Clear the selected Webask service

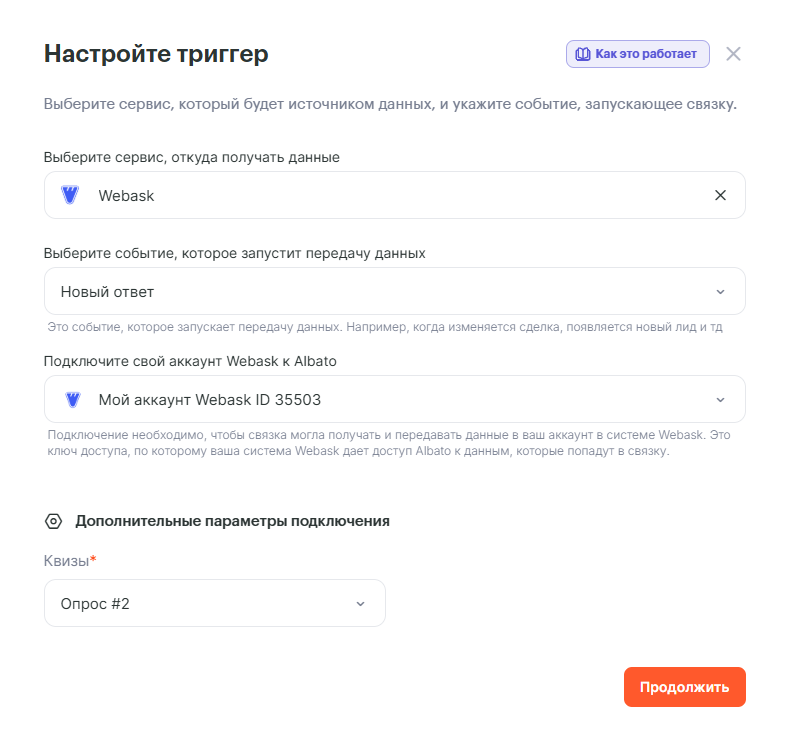(720, 195)
